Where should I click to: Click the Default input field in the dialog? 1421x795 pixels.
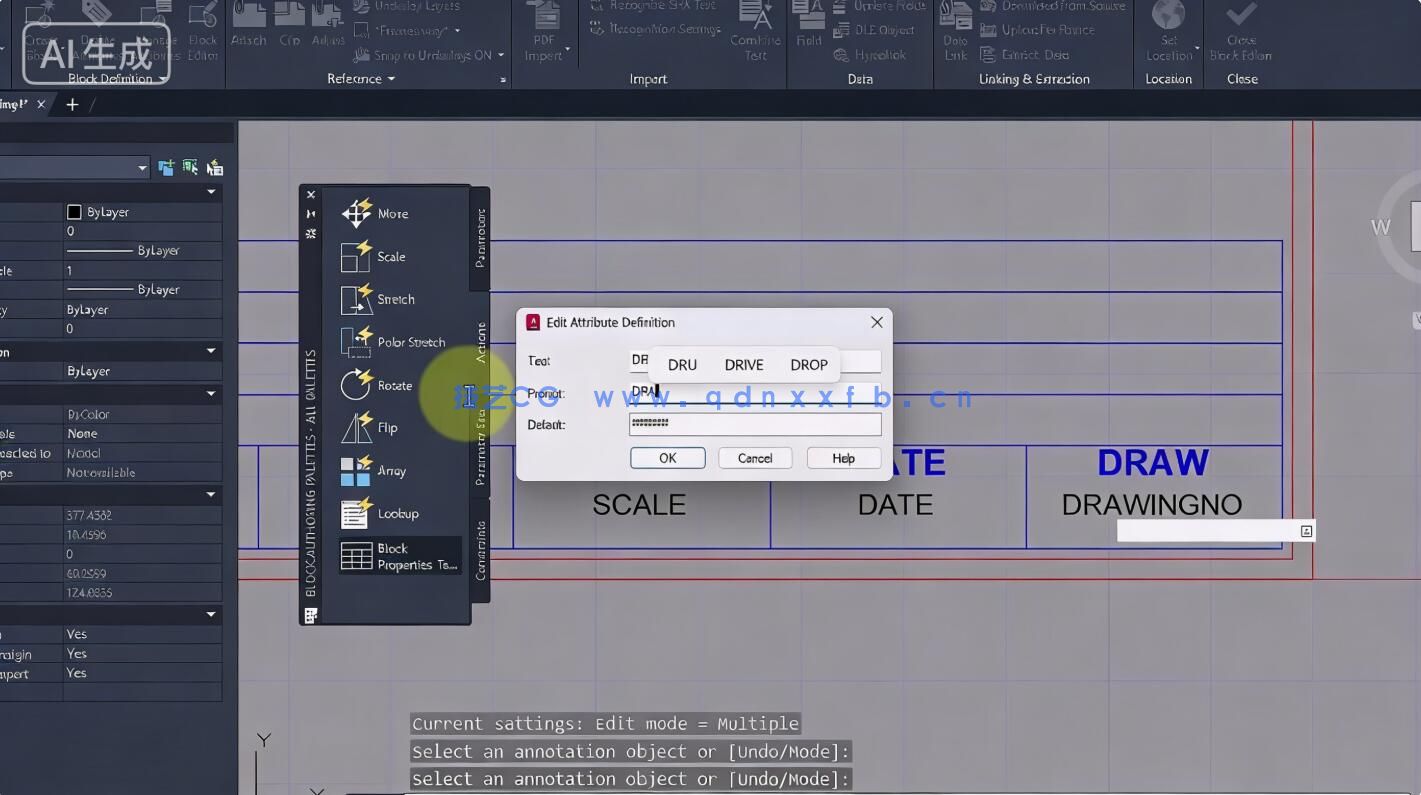click(x=754, y=424)
